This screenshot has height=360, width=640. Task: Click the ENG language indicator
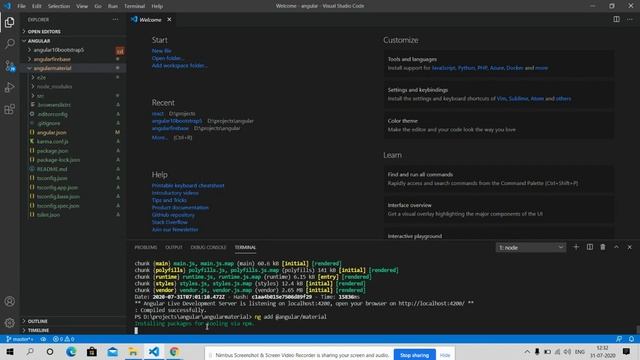click(580, 351)
